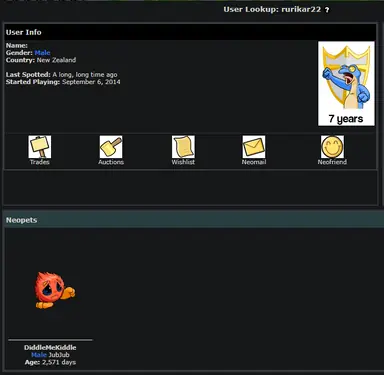The width and height of the screenshot is (384, 375).
Task: Click the "September 6, 2014" start date
Action: click(x=91, y=82)
